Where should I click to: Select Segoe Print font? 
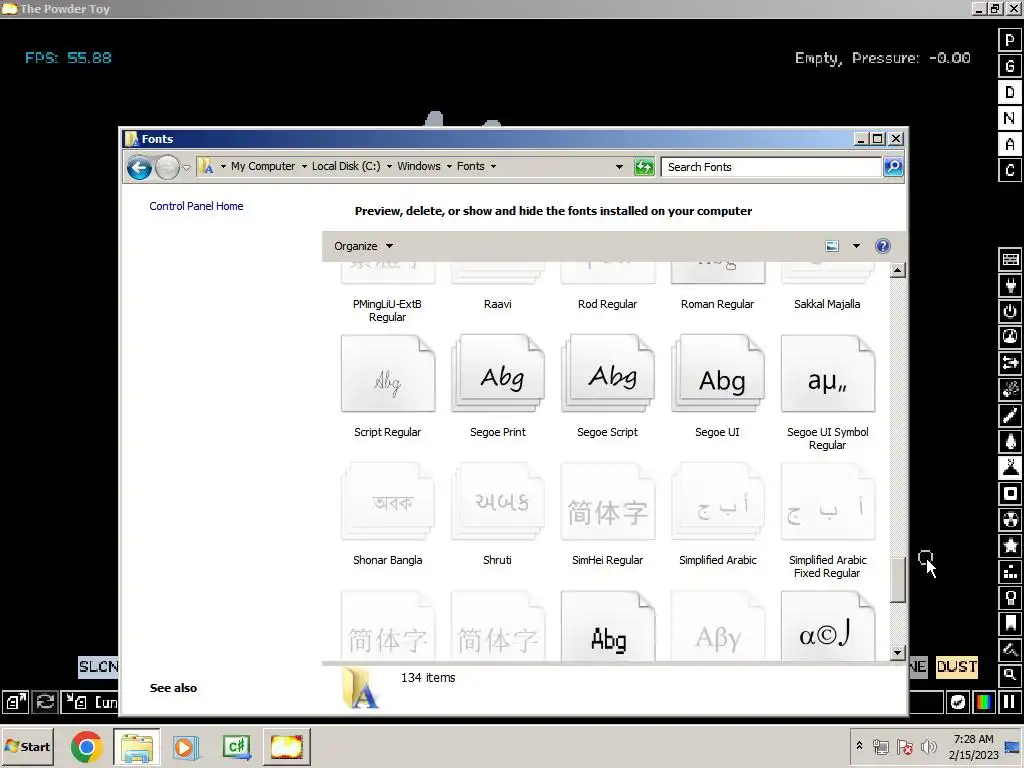(x=498, y=387)
